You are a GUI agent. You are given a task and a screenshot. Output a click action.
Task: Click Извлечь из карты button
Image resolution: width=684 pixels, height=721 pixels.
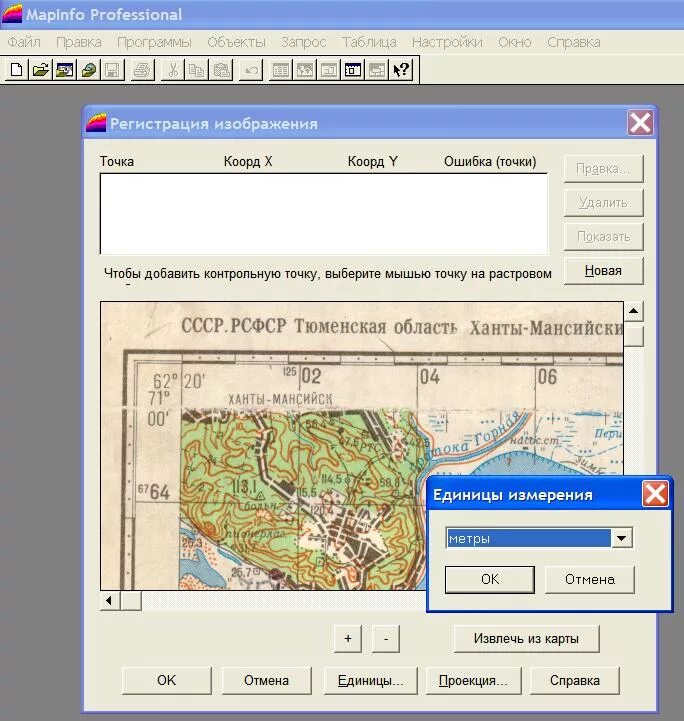click(526, 638)
